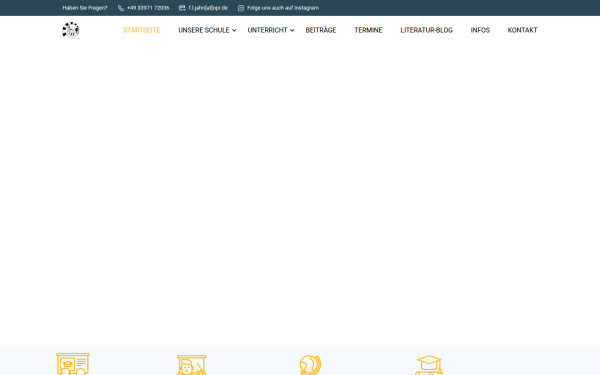
Task: Click the presentation board icon
Action: 73,364
